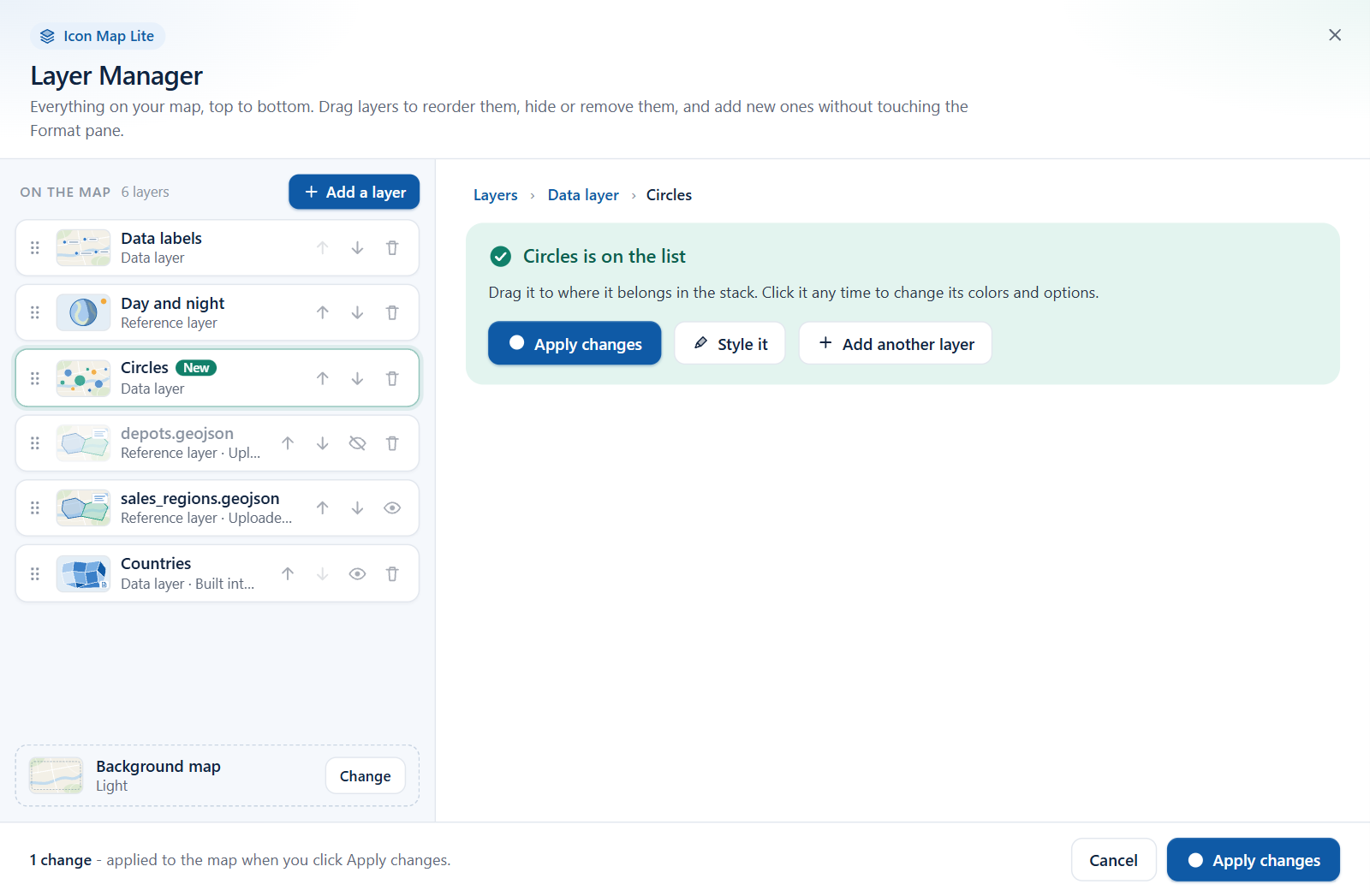
Task: Move depots.geojson layer down
Action: (323, 443)
